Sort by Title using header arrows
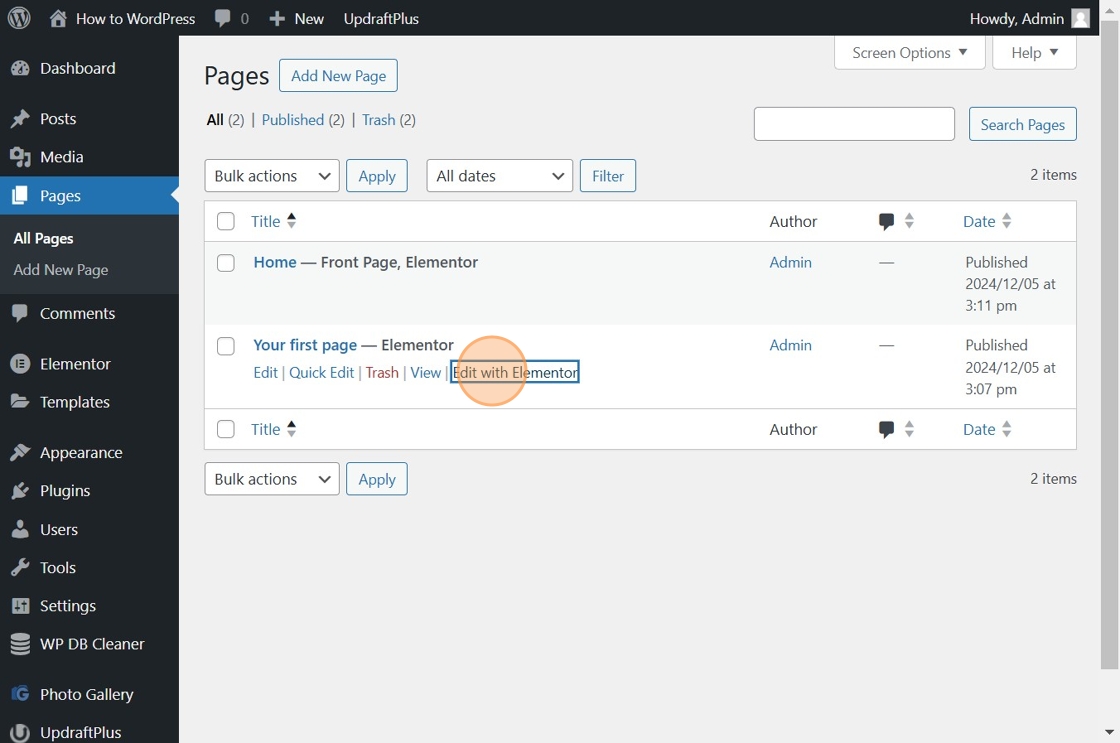The width and height of the screenshot is (1120, 743). tap(291, 221)
